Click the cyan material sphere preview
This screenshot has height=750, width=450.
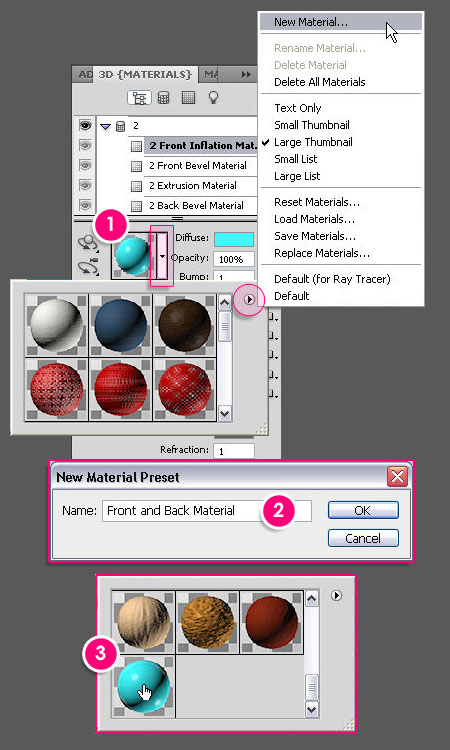[x=132, y=256]
